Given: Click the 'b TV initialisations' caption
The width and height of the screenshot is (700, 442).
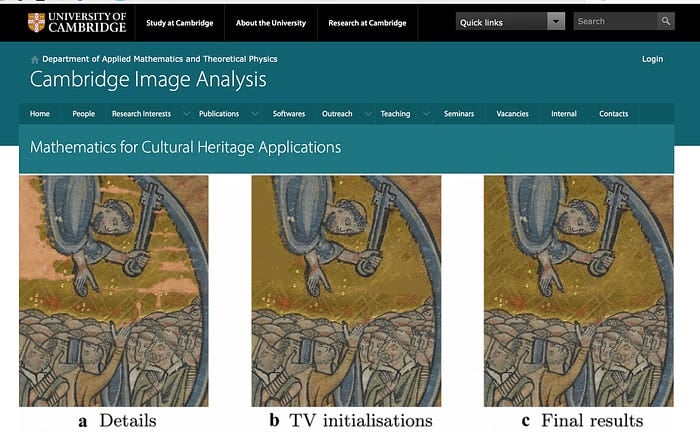Looking at the screenshot, I should click(351, 421).
